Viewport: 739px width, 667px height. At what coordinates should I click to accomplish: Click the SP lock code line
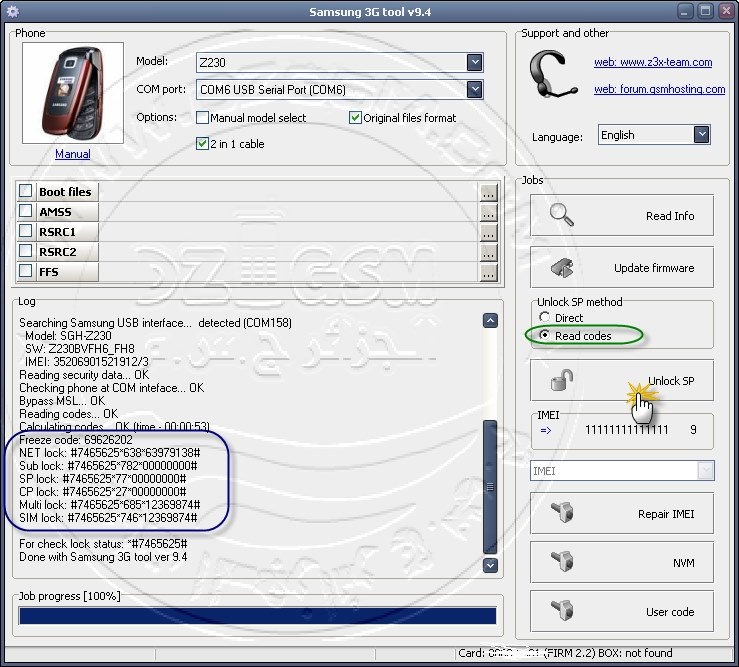click(103, 478)
